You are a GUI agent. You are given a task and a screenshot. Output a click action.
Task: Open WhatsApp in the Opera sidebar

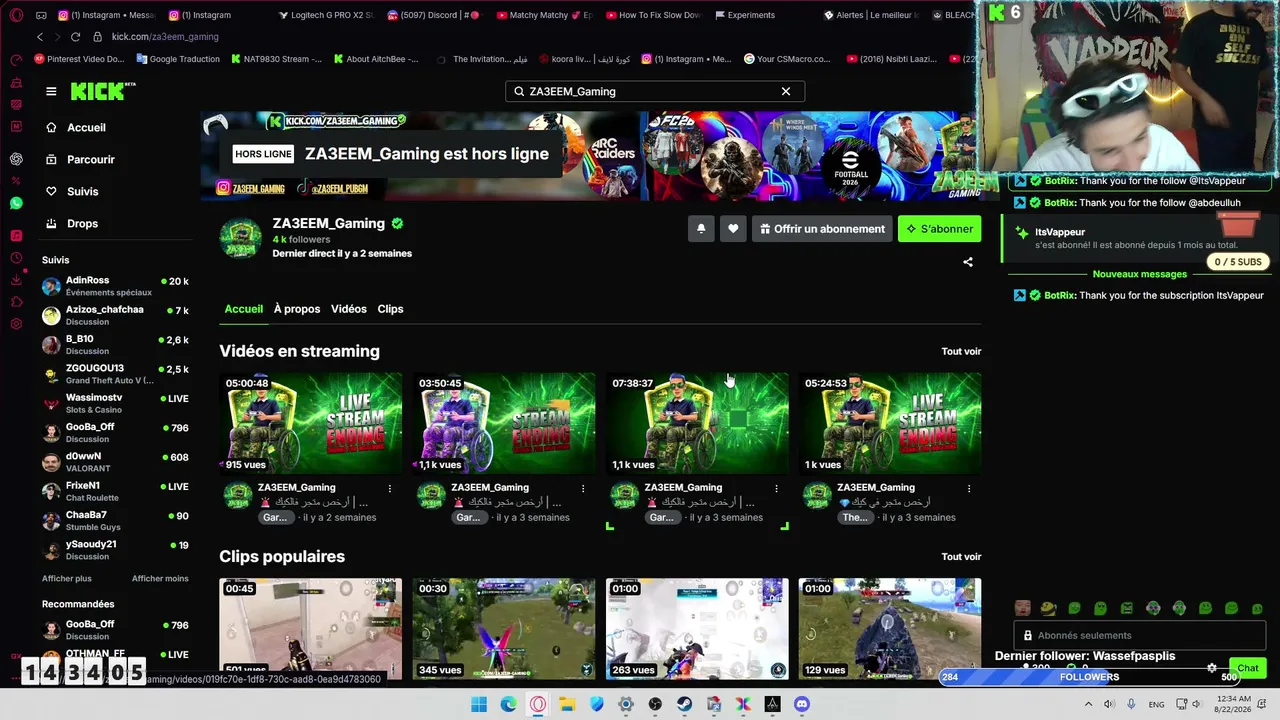pyautogui.click(x=16, y=203)
